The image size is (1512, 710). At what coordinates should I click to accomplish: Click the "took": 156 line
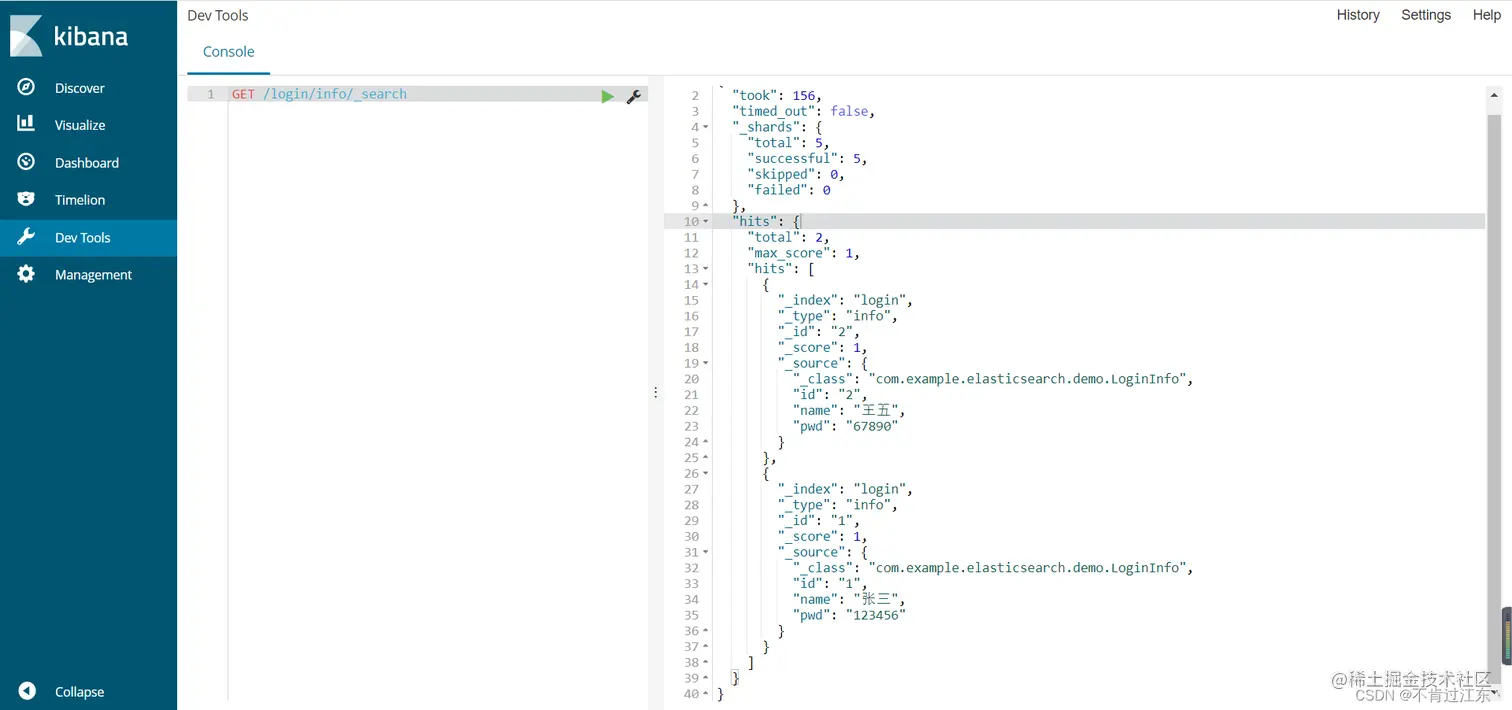tap(776, 96)
